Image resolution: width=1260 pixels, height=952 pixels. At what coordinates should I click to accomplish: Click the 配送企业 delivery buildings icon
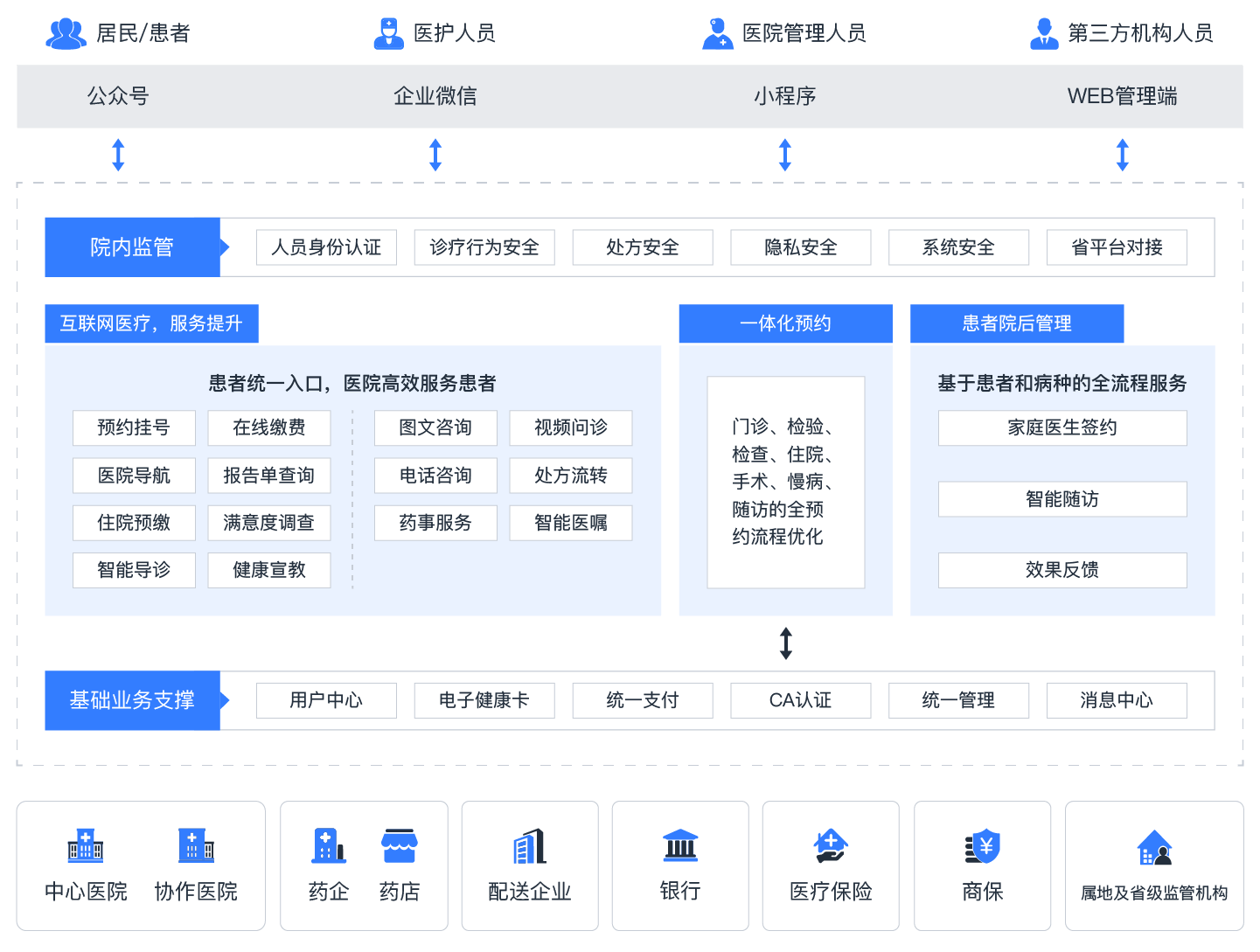530,845
